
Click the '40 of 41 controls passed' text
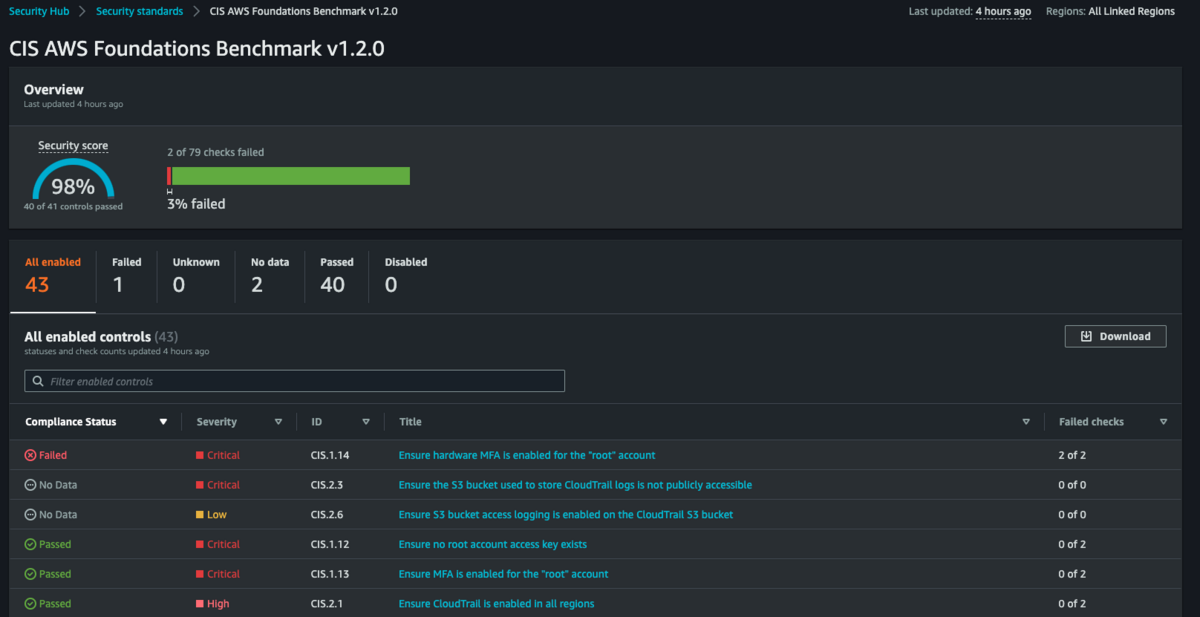tap(73, 207)
